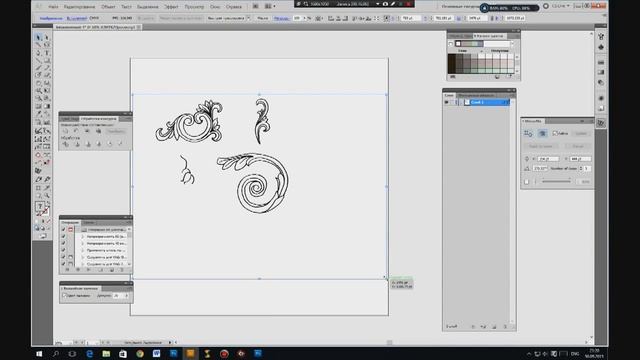
Task: Click the delete layer icon in Слои panel
Action: coord(505,327)
